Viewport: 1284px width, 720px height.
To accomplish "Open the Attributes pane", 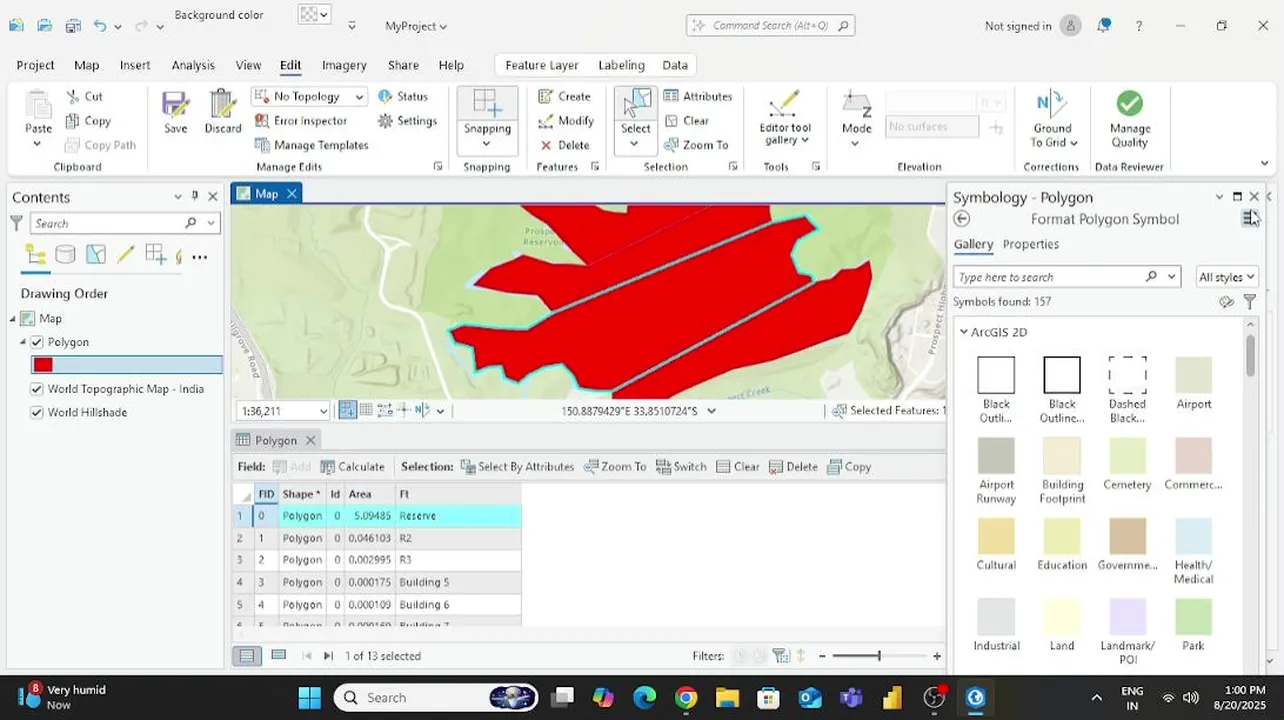I will 698,97.
